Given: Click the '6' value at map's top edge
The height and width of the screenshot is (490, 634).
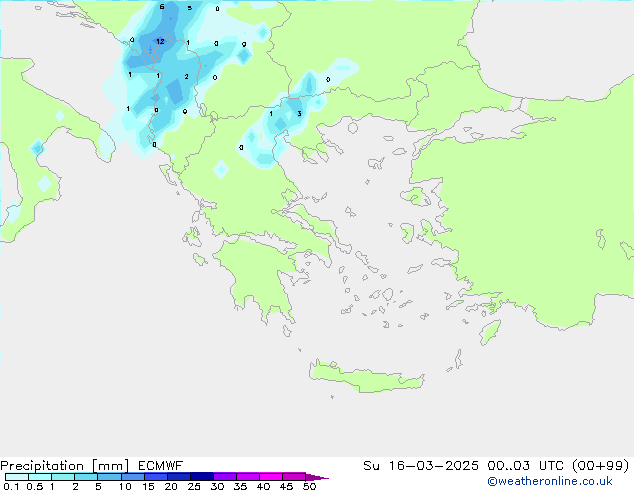Looking at the screenshot, I should (162, 6).
